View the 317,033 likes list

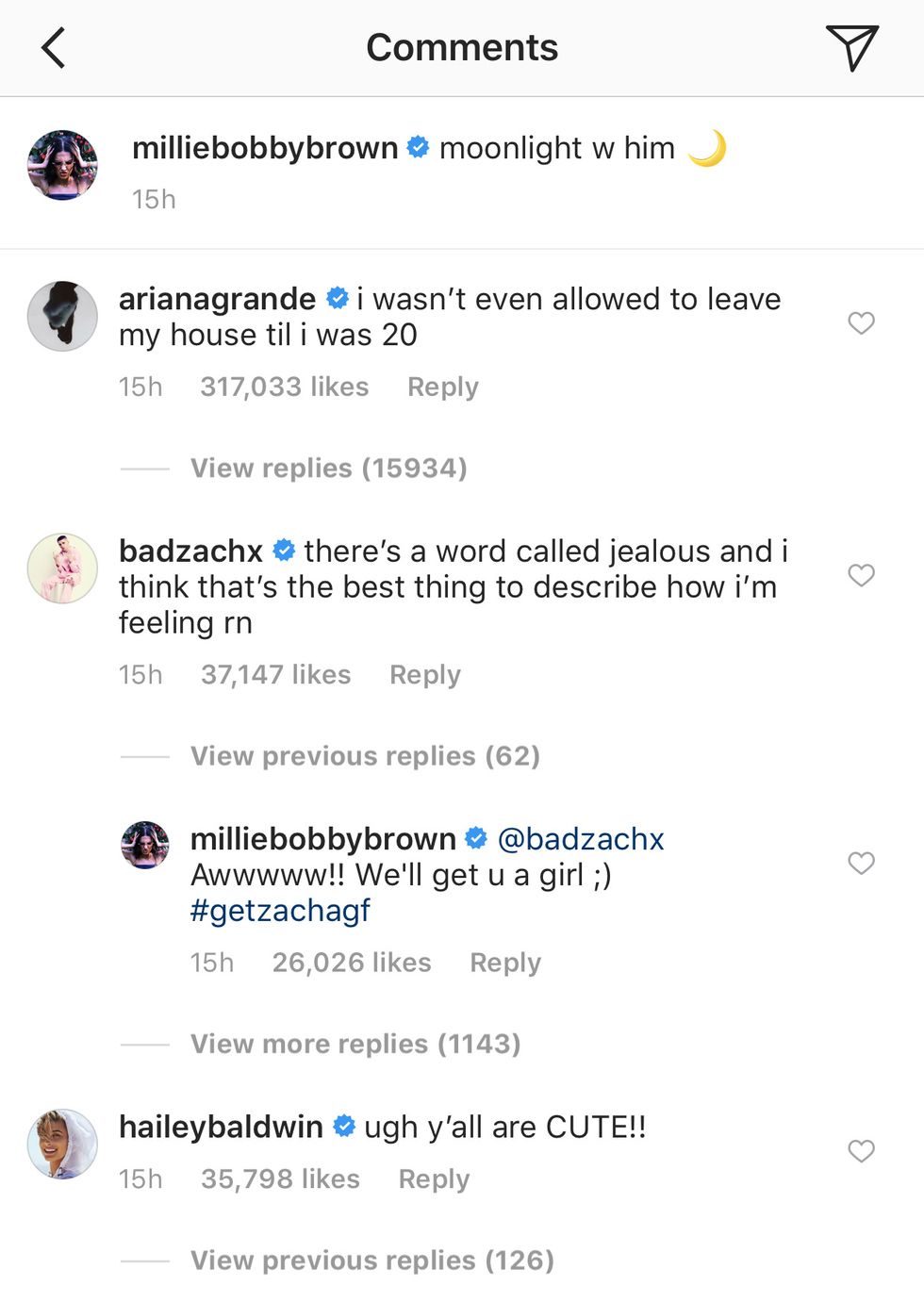pyautogui.click(x=284, y=387)
